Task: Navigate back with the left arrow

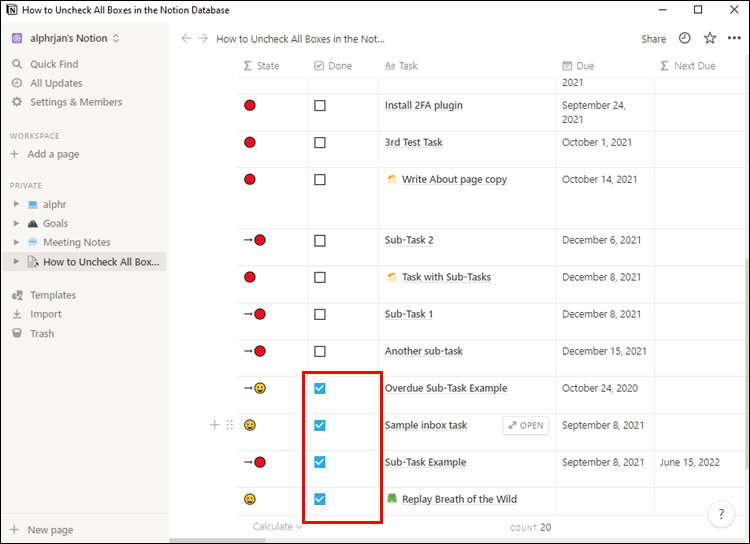Action: (185, 39)
